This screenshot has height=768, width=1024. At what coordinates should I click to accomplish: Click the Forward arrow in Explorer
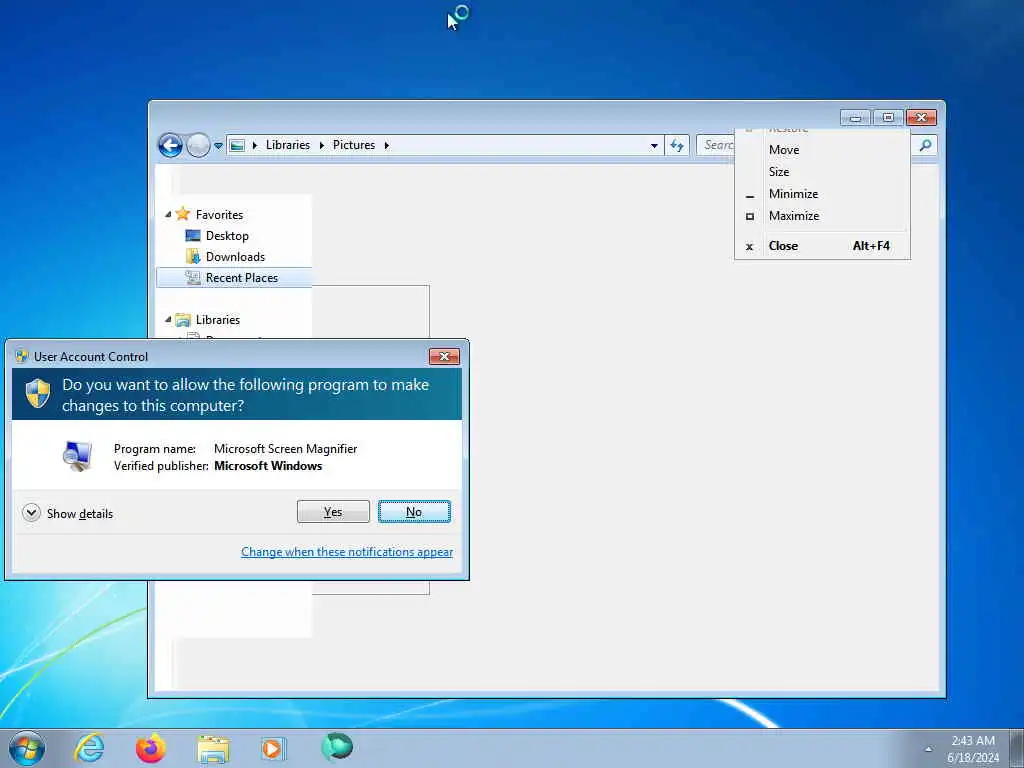click(x=198, y=145)
